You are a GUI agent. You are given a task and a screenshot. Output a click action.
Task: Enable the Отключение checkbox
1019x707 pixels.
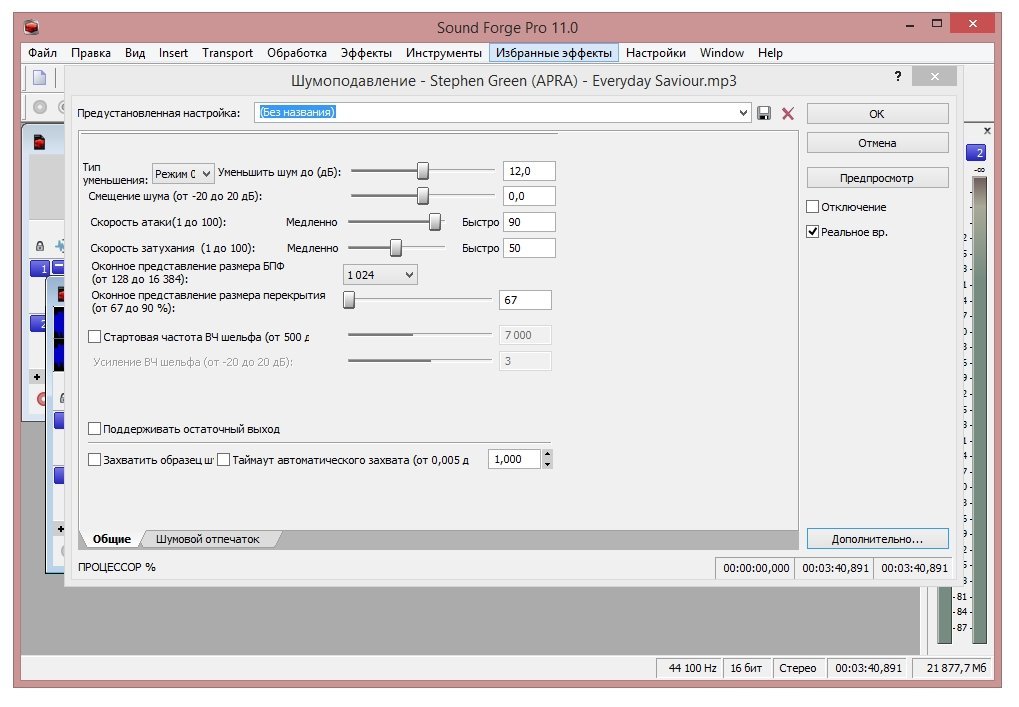pos(812,207)
